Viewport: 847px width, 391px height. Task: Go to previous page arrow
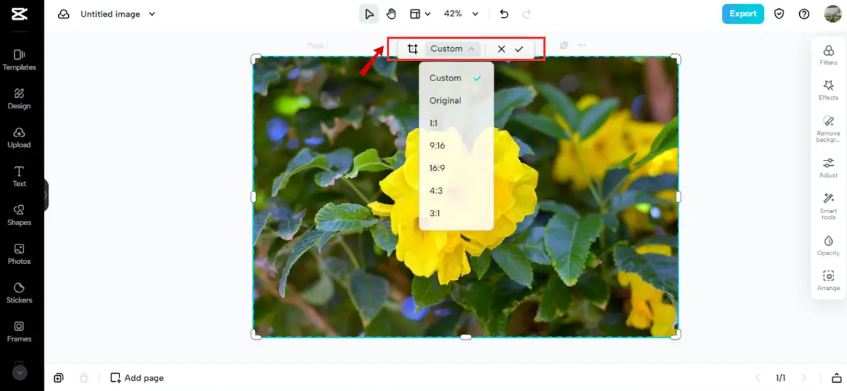(758, 378)
